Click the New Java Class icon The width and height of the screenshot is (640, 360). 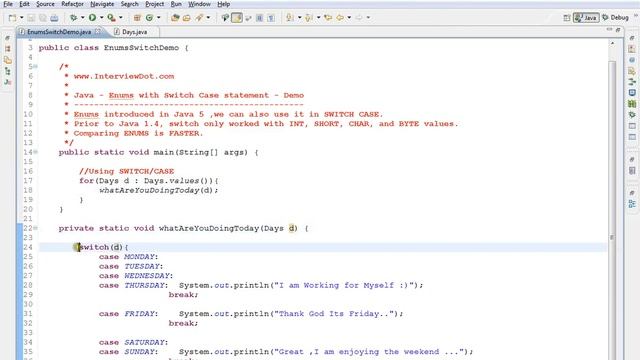(149, 18)
